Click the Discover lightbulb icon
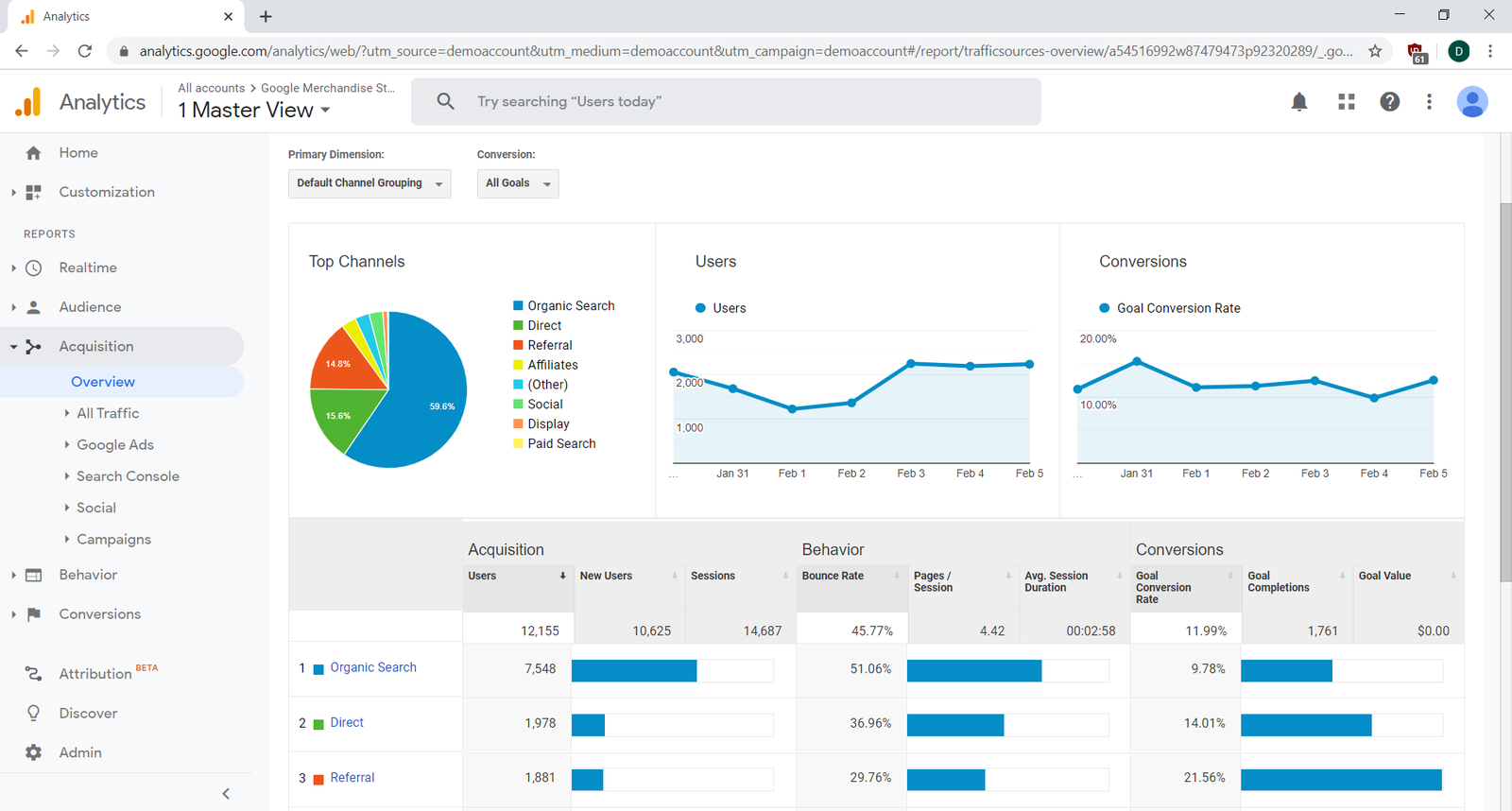This screenshot has height=811, width=1512. pos(34,713)
